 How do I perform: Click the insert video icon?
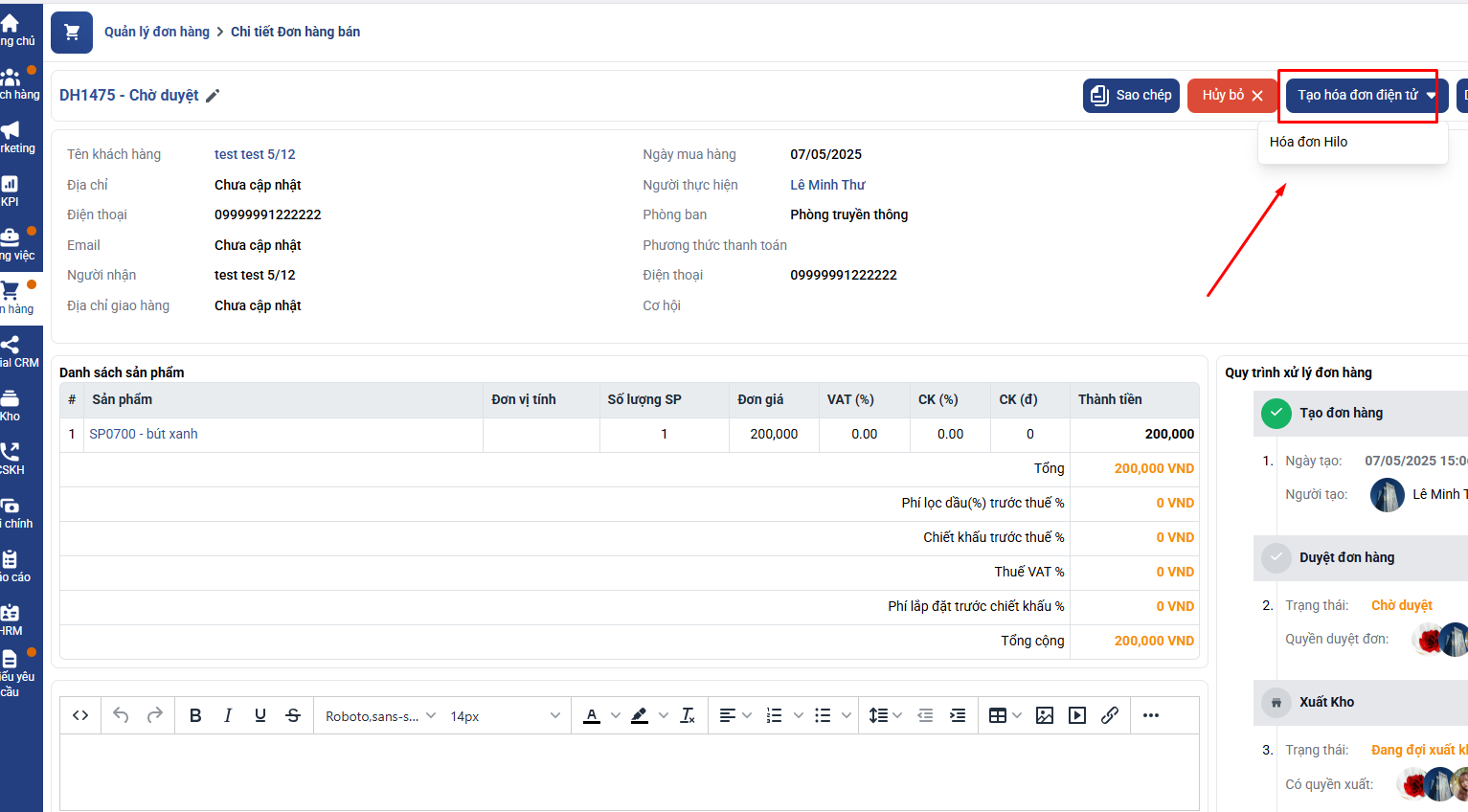point(1077,715)
